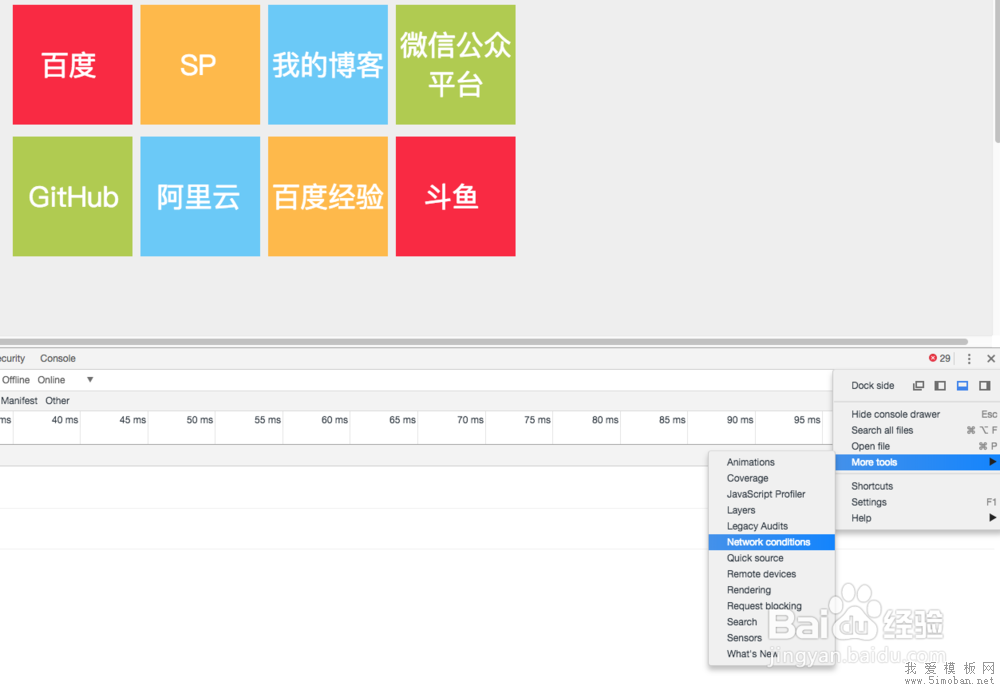Open the red 百度 tile

pos(73,65)
